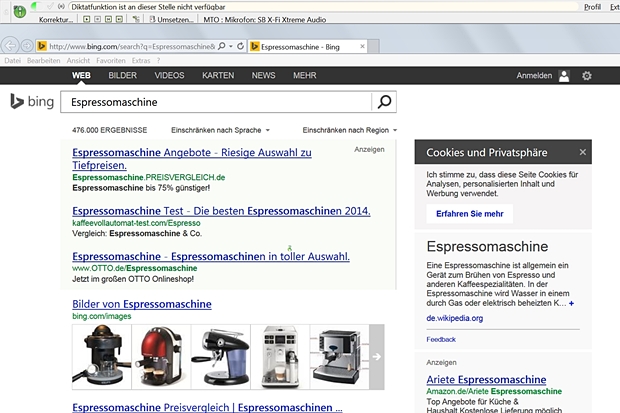
Task: Click the bing.com URL address field
Action: click(132, 47)
